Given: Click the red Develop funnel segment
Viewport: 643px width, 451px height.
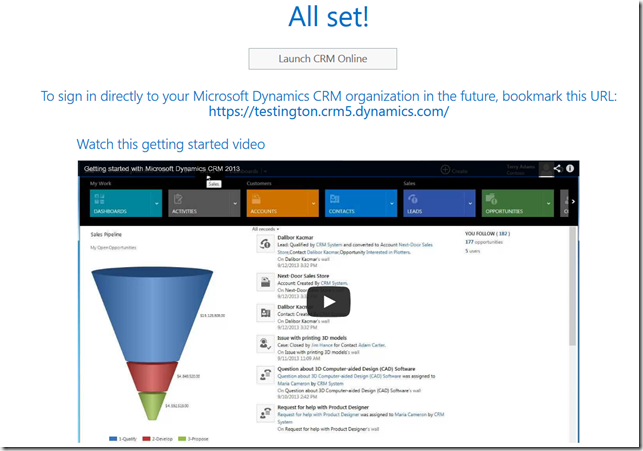Looking at the screenshot, I should (x=152, y=376).
